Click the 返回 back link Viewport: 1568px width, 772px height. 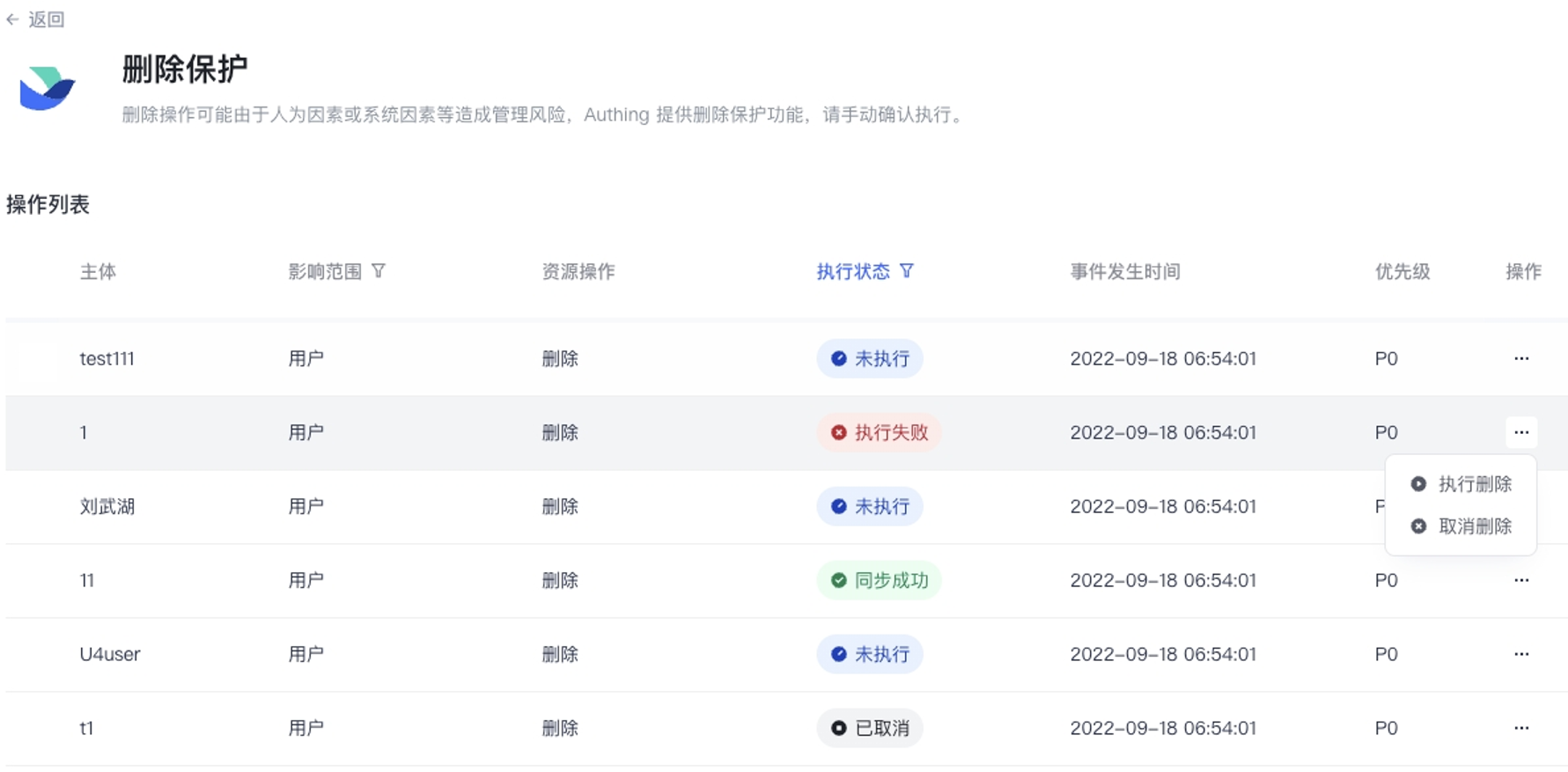pyautogui.click(x=46, y=19)
